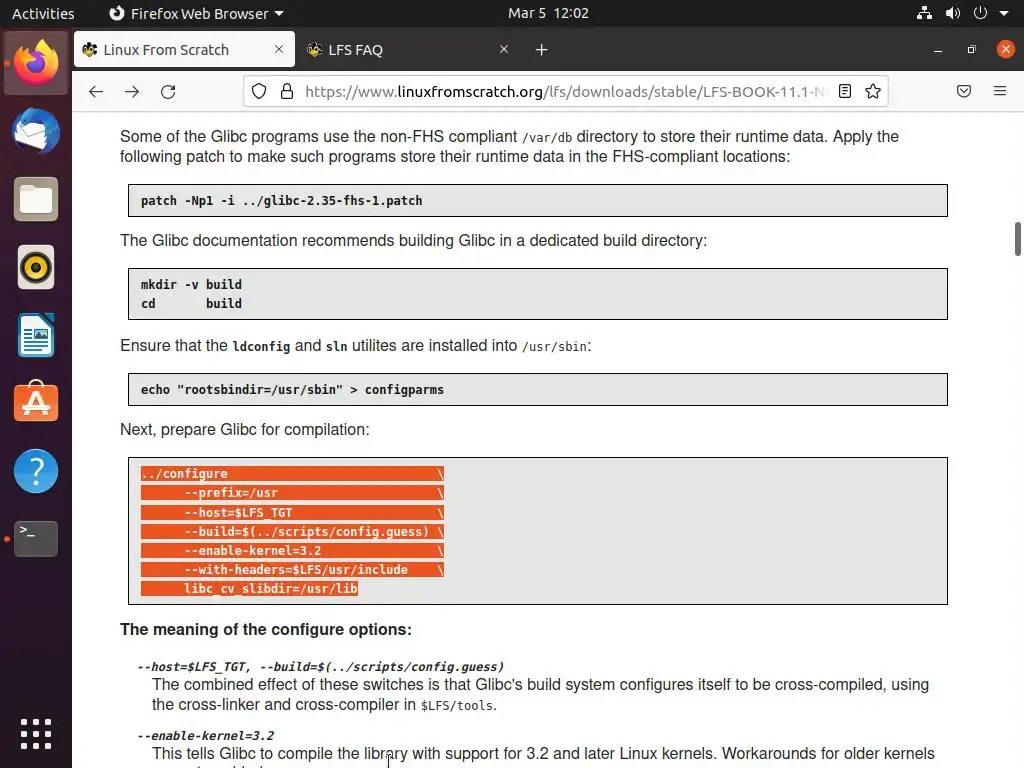Click the URL address bar
Viewport: 1024px width, 768px height.
pos(566,91)
